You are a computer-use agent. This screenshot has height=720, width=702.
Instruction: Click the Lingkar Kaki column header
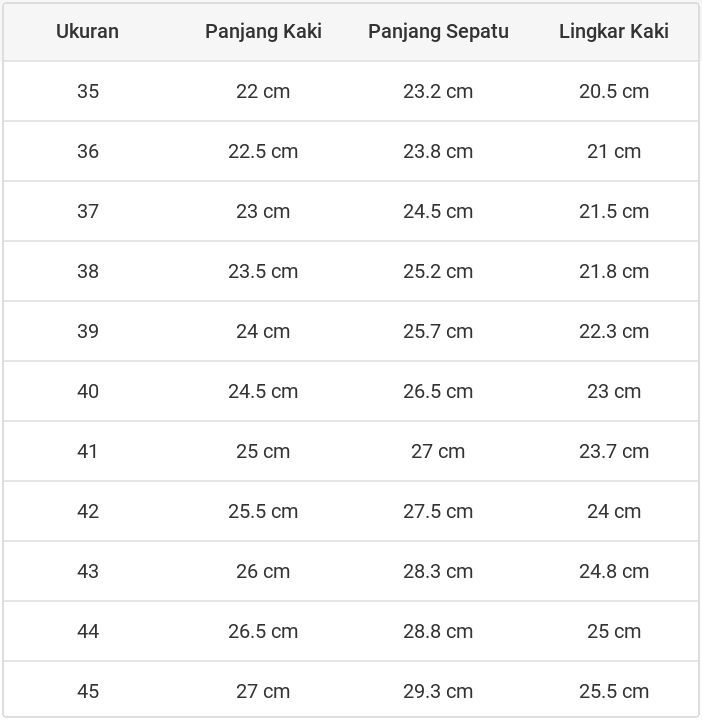(613, 31)
